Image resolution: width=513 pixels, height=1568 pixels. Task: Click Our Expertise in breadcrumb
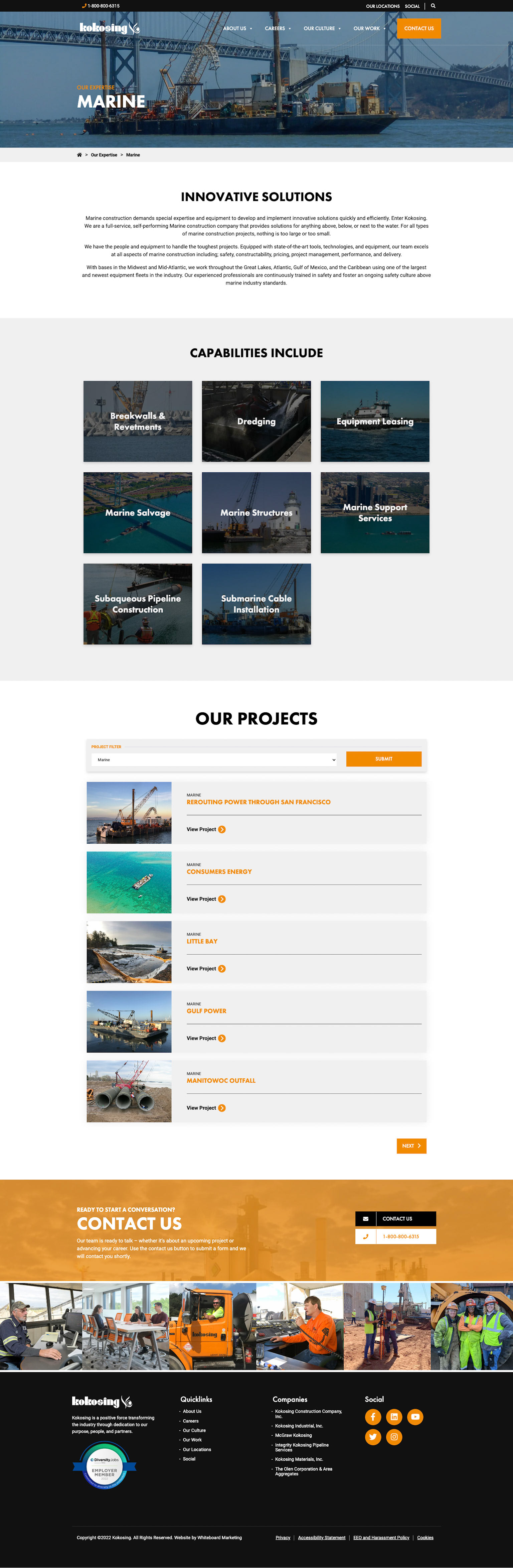point(104,155)
